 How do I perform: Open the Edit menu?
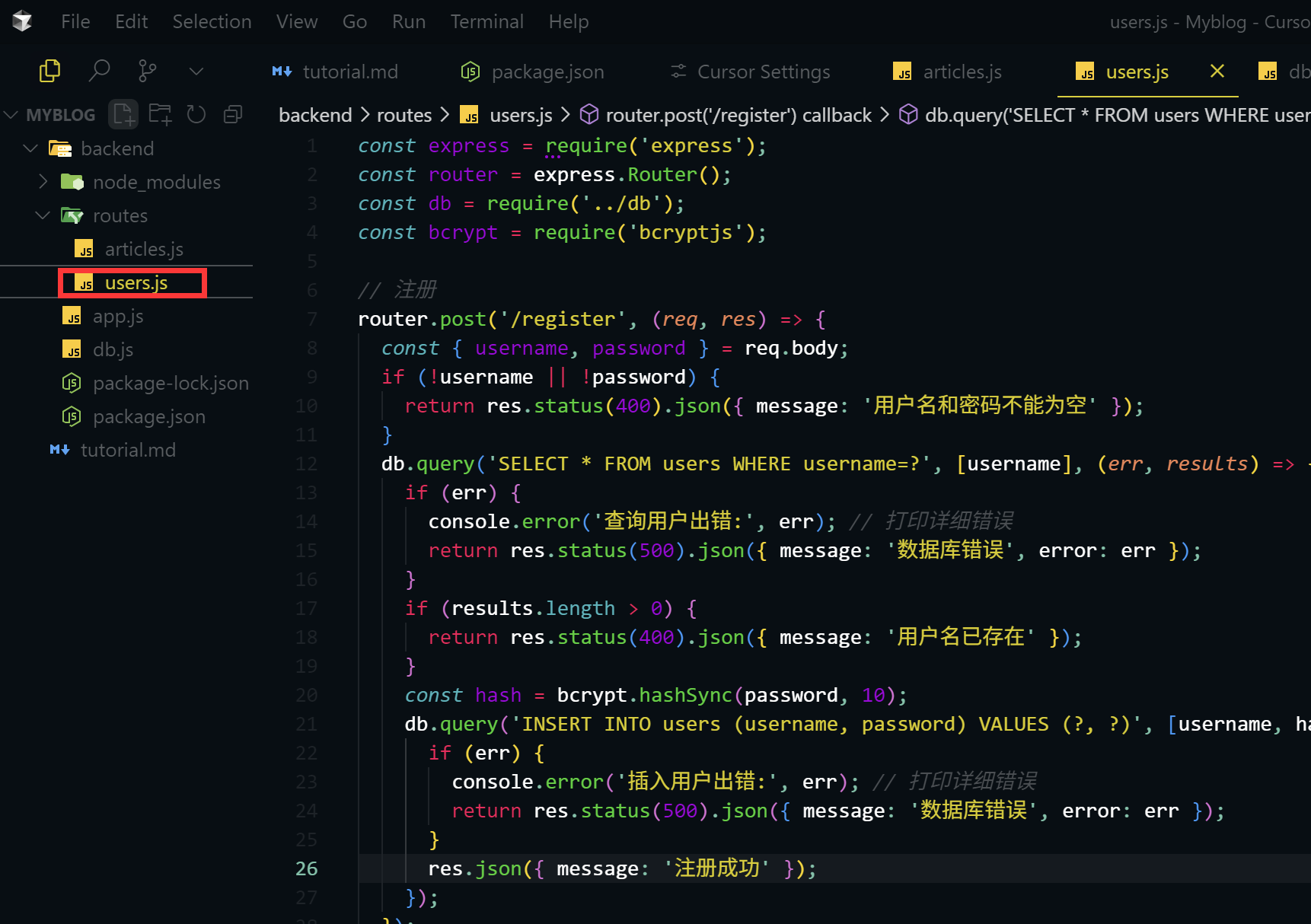tap(131, 21)
